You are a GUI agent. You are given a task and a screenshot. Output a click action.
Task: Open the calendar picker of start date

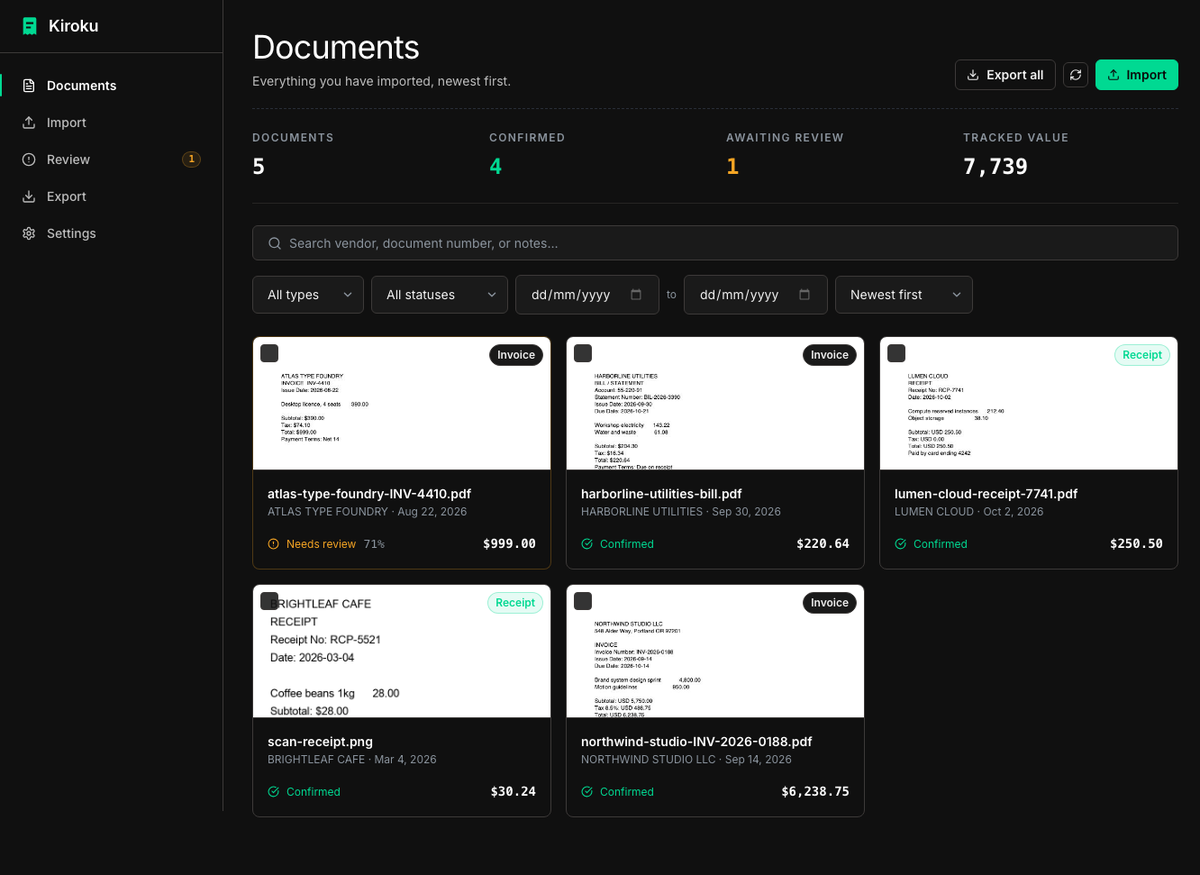click(x=636, y=295)
